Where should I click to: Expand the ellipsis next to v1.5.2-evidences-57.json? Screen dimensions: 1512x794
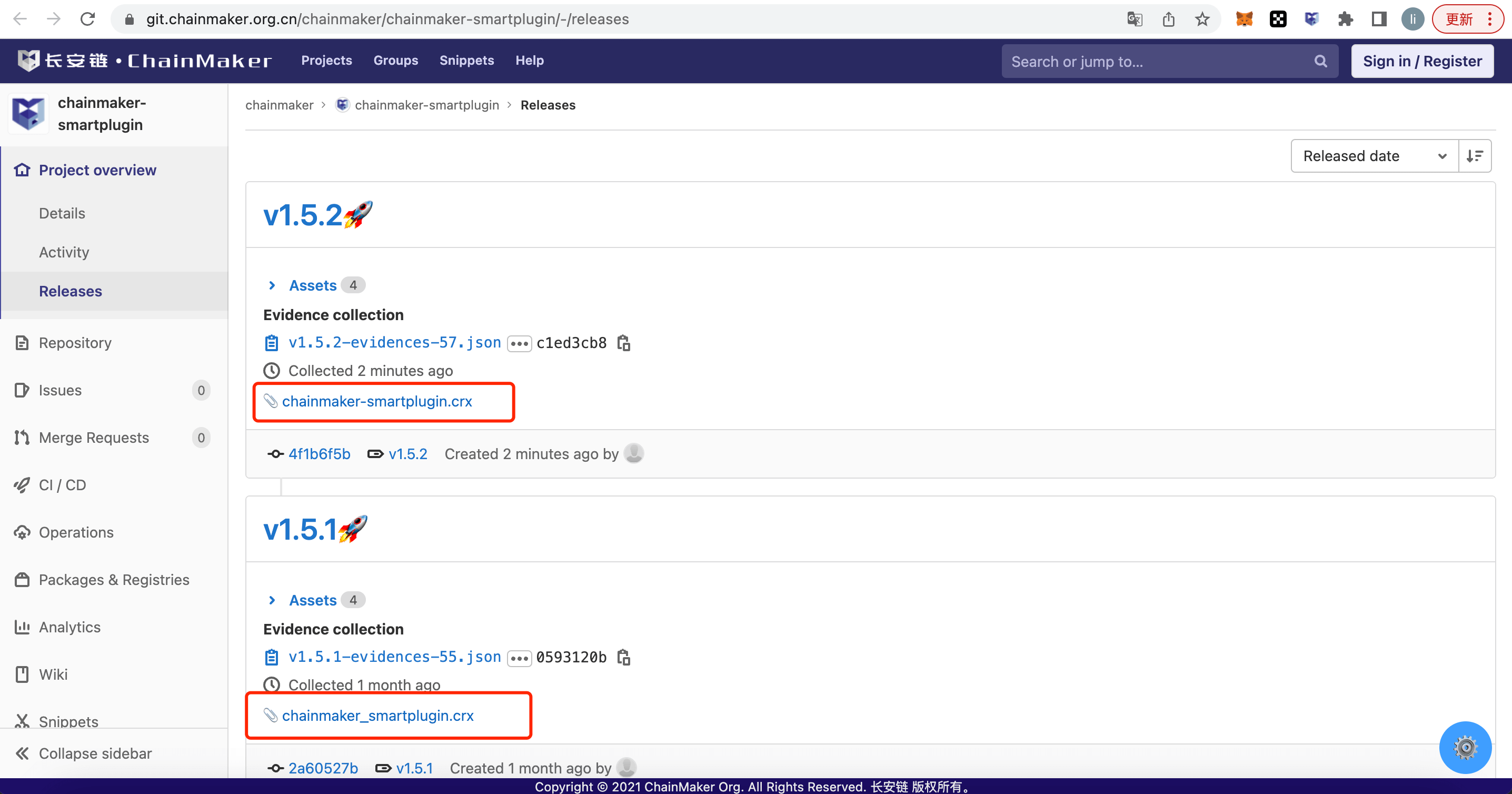tap(519, 343)
